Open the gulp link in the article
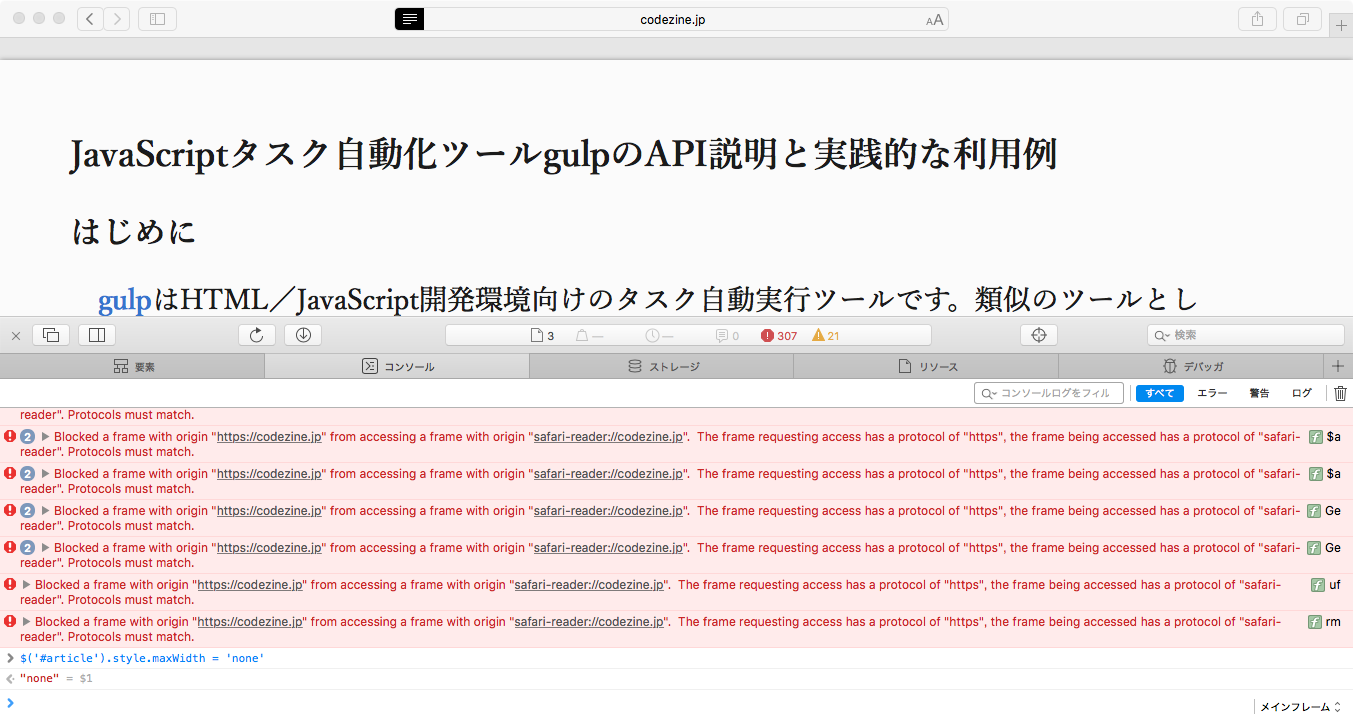1353x718 pixels. coord(124,299)
